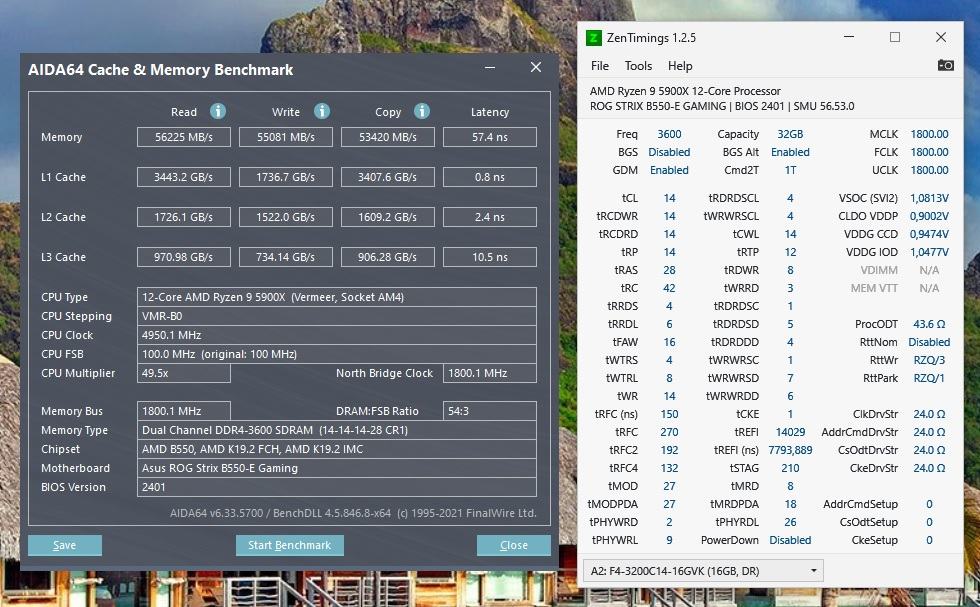Click the DRAM:FSB Ratio 54:3 field
This screenshot has width=980, height=607.
490,411
